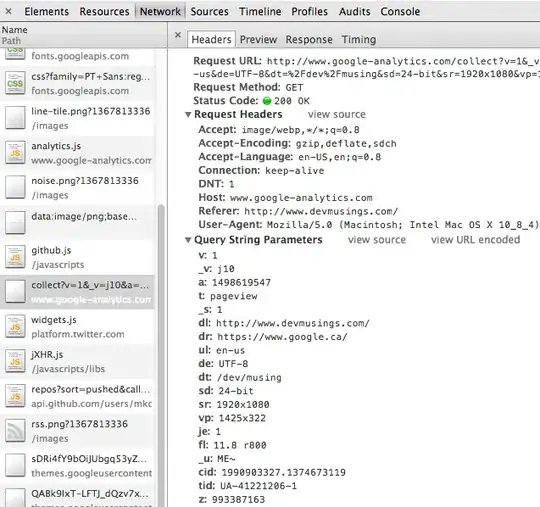Collapse the Query String Parameters section
540x507 pixels.
coord(188,240)
